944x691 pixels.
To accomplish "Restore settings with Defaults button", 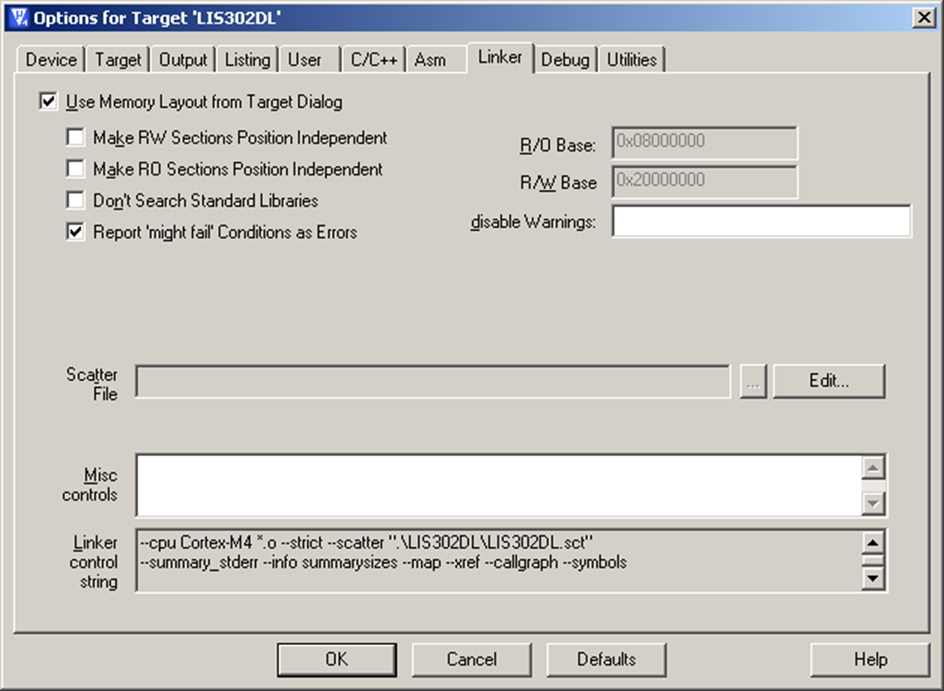I will (x=606, y=660).
